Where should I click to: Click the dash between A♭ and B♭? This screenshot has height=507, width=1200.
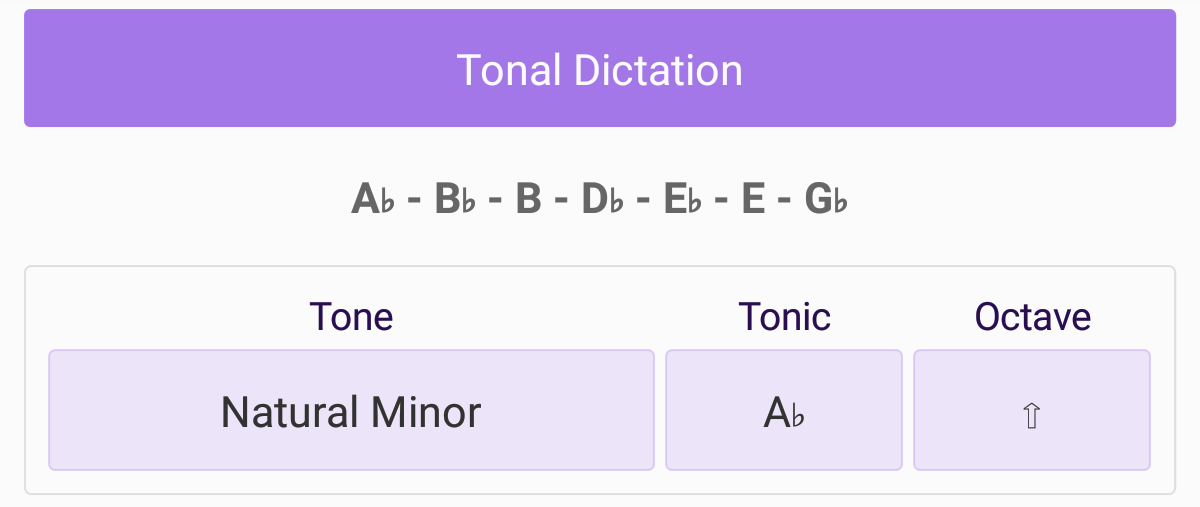(x=416, y=201)
